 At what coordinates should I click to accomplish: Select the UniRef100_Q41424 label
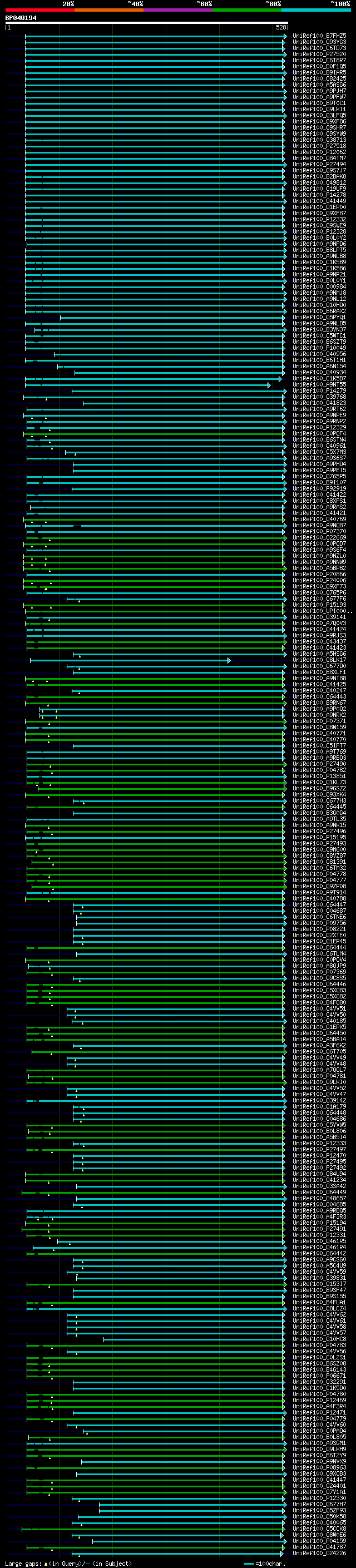(x=319, y=630)
